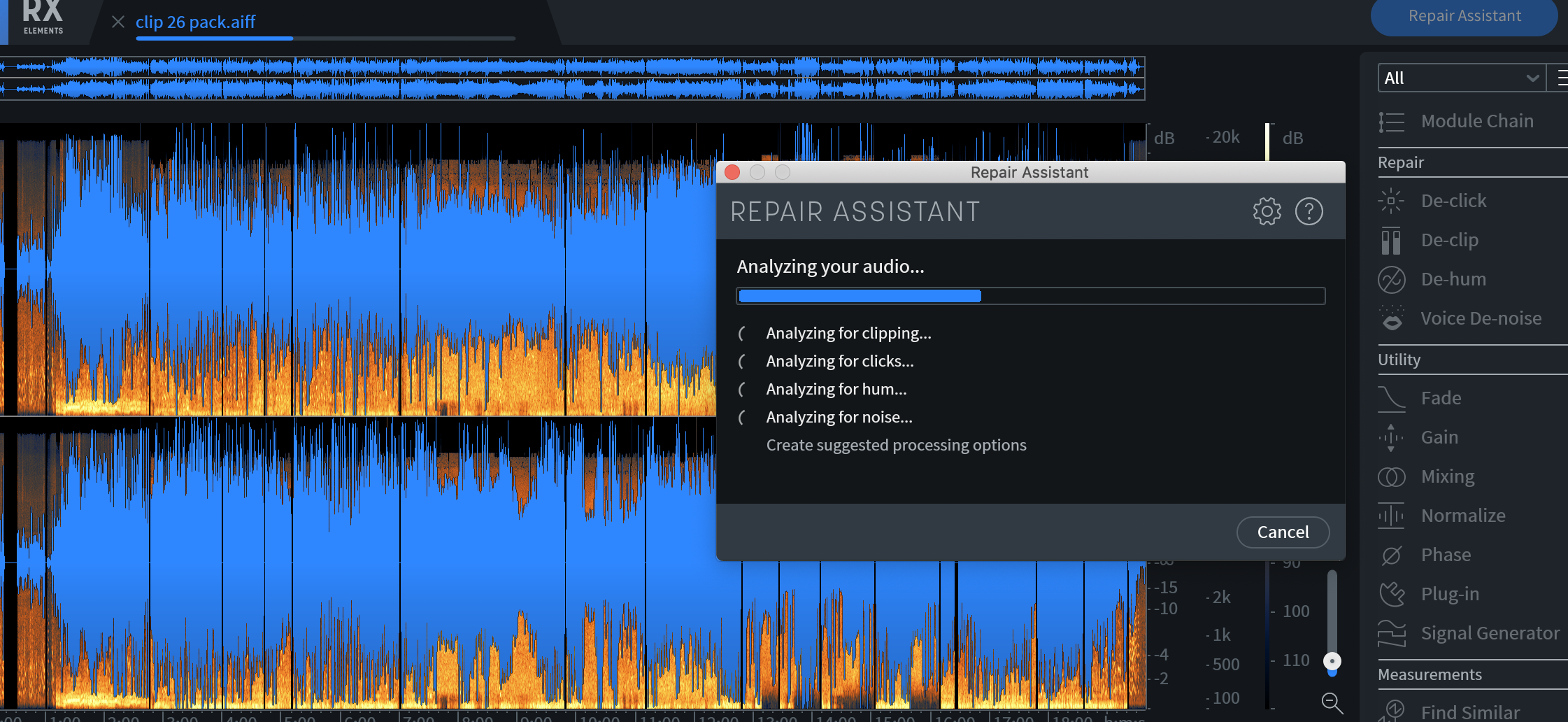This screenshot has width=1568, height=722.
Task: Click the Module Chain label
Action: click(x=1477, y=121)
